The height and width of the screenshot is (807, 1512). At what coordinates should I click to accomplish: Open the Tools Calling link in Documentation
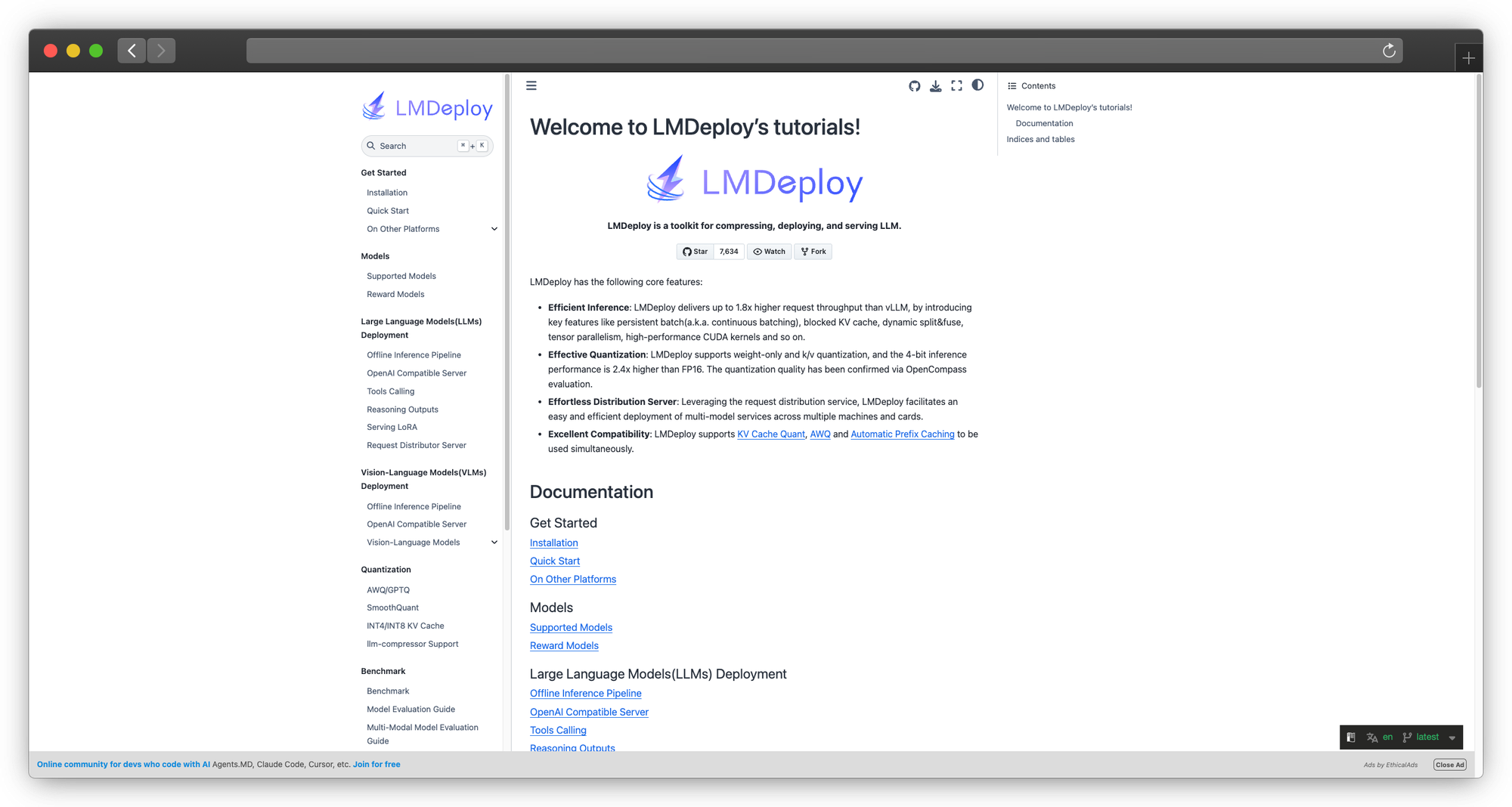(559, 730)
